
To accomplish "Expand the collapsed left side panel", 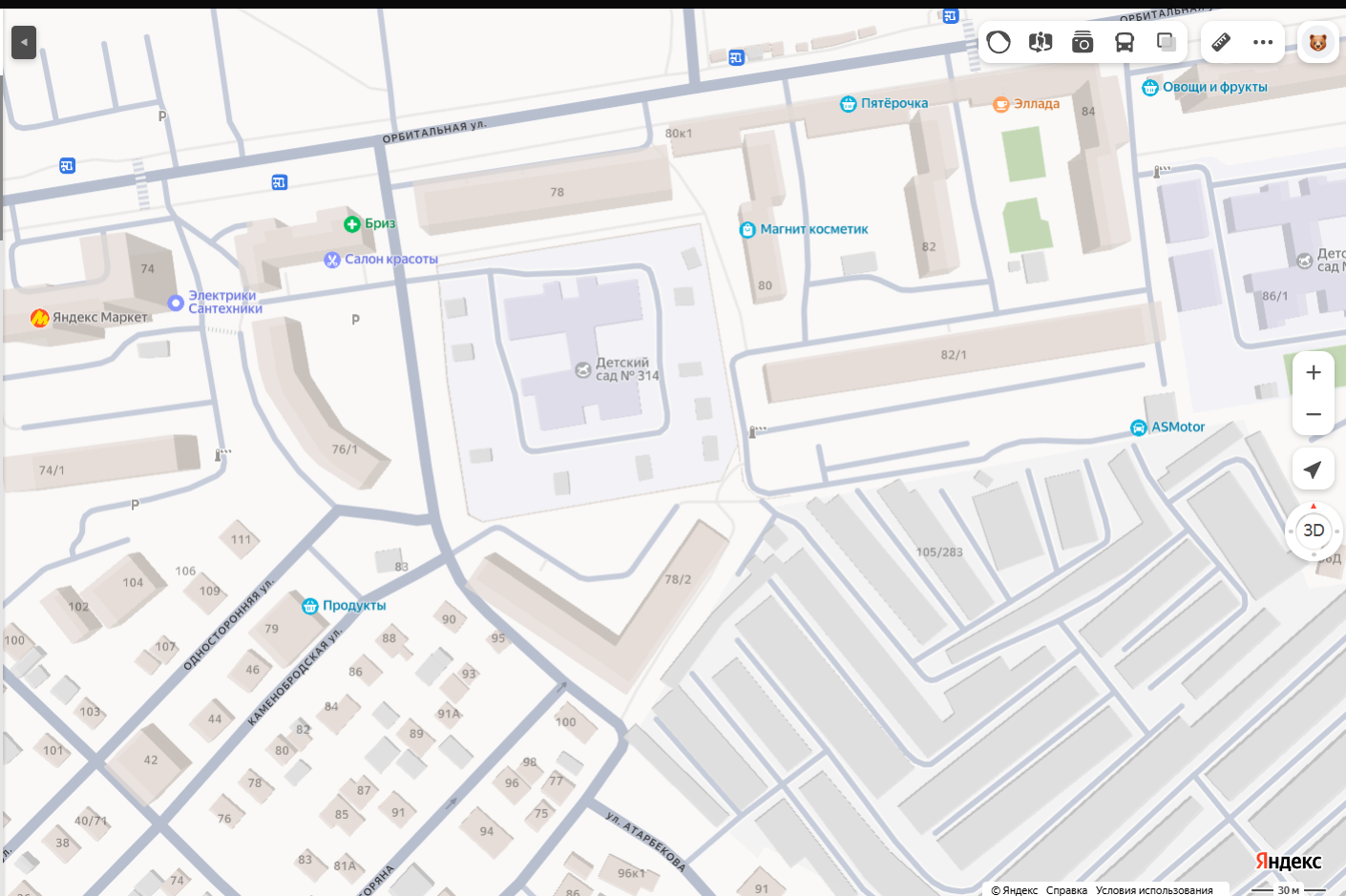I will click(x=24, y=42).
